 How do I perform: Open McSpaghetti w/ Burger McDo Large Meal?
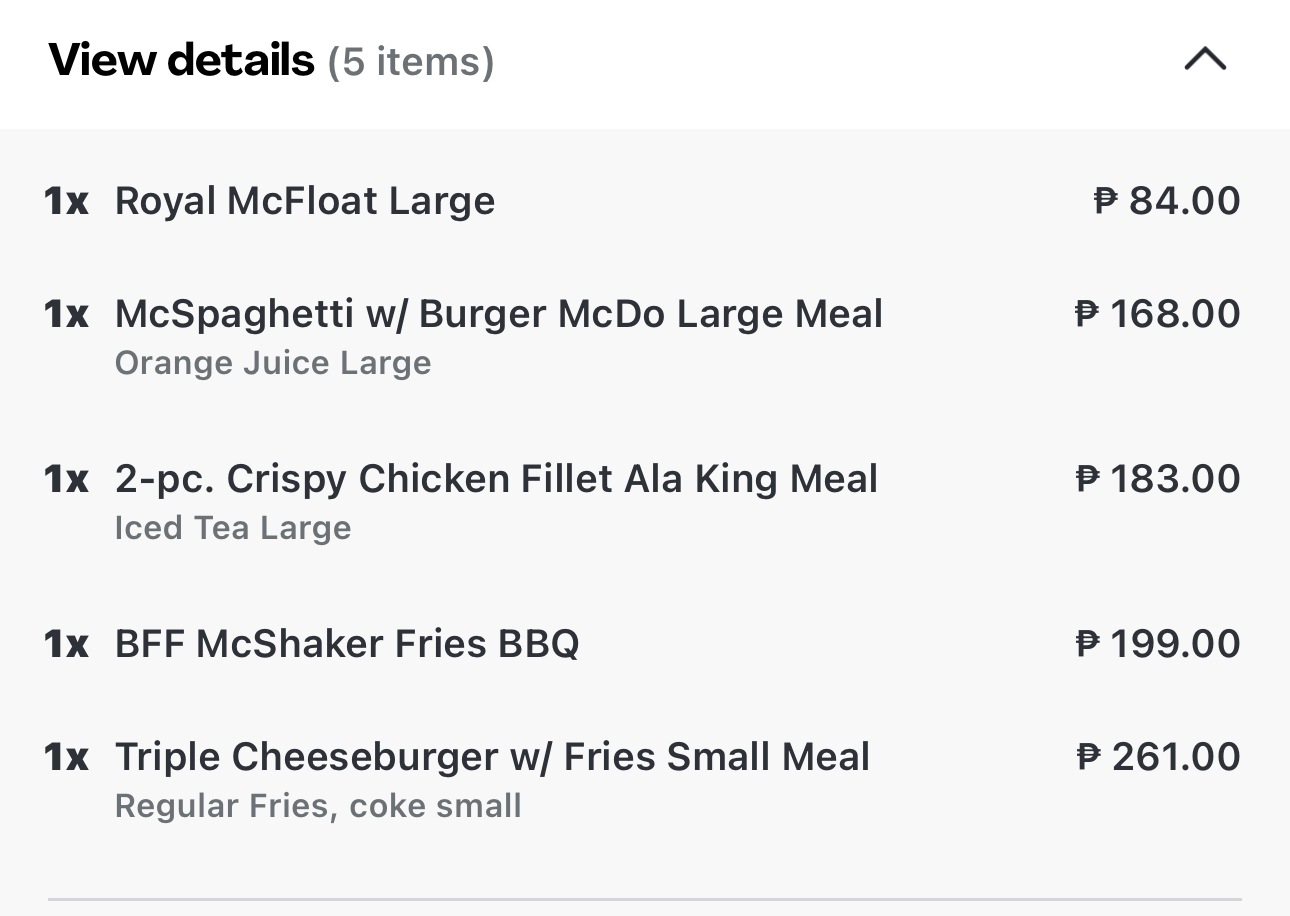pos(499,314)
